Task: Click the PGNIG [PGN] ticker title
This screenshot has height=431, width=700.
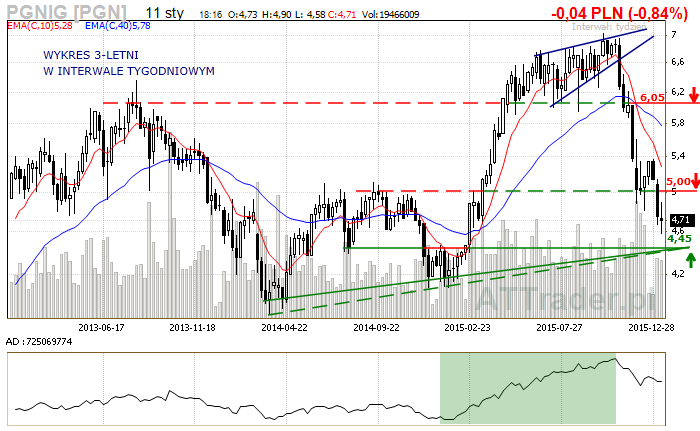Action: [67, 12]
